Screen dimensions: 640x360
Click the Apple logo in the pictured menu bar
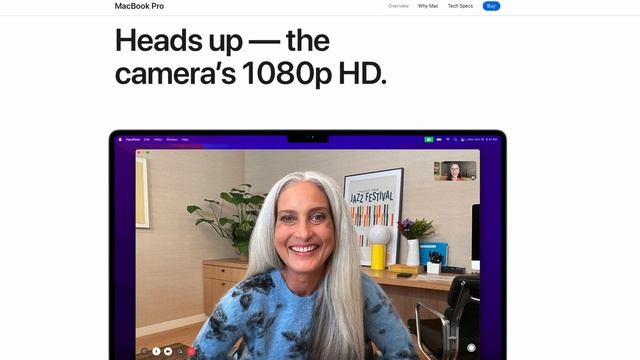pyautogui.click(x=120, y=140)
